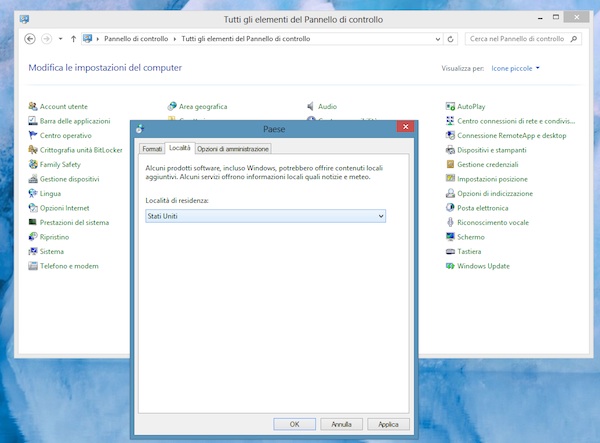Go back with the Back arrow
The height and width of the screenshot is (443, 600).
click(x=30, y=39)
